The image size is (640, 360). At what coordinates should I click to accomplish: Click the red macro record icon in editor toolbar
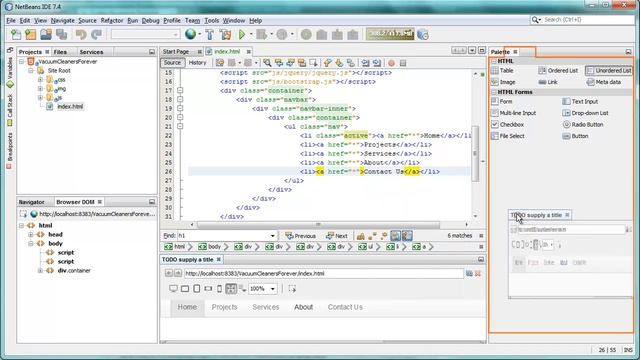pos(391,63)
